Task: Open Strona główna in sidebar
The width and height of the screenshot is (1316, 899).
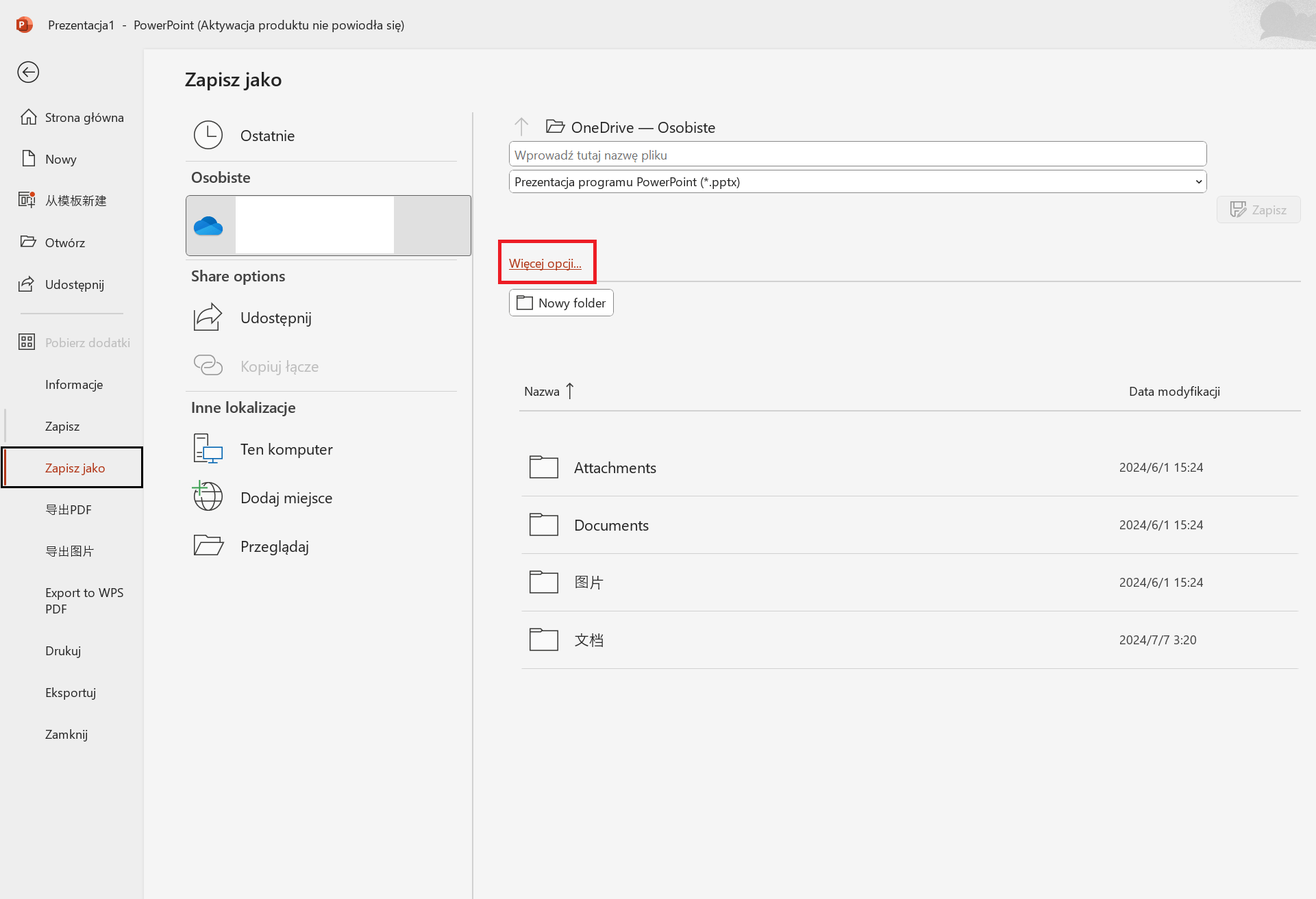Action: (x=84, y=118)
